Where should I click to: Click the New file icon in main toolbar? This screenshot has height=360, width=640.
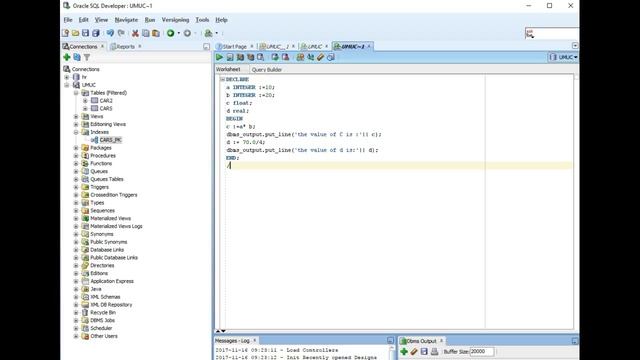point(65,33)
